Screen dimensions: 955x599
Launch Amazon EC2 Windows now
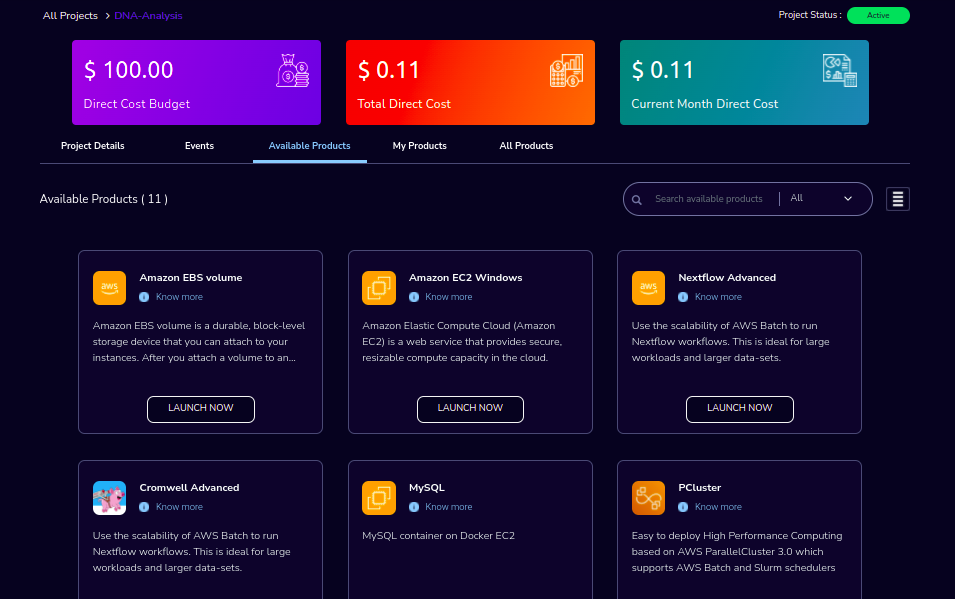tap(470, 409)
